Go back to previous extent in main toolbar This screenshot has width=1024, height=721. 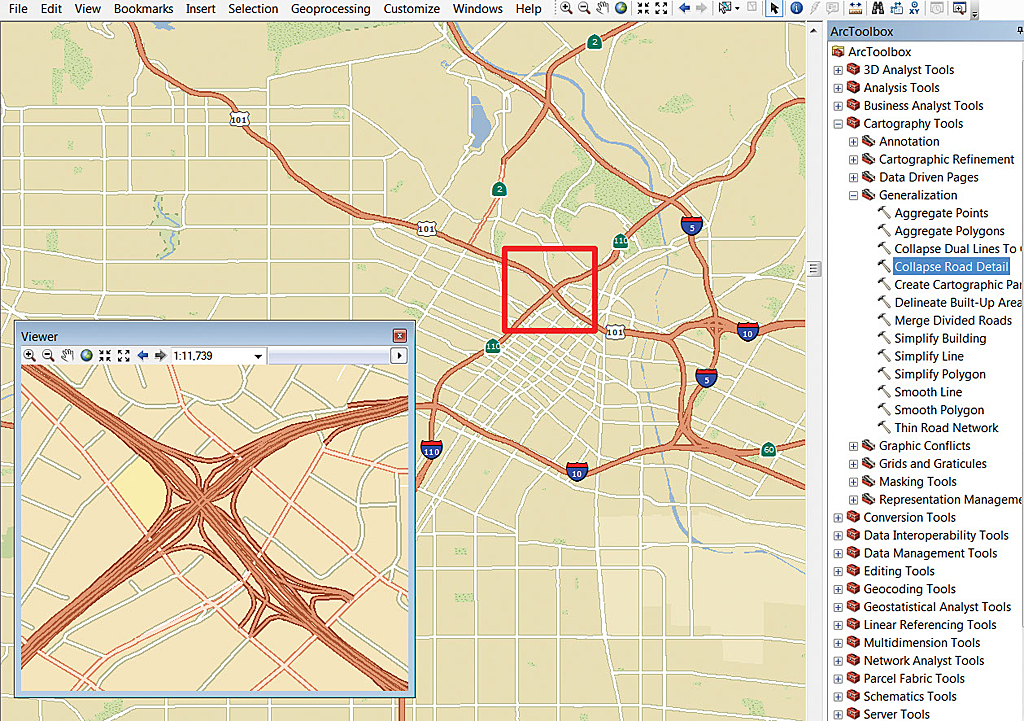684,8
